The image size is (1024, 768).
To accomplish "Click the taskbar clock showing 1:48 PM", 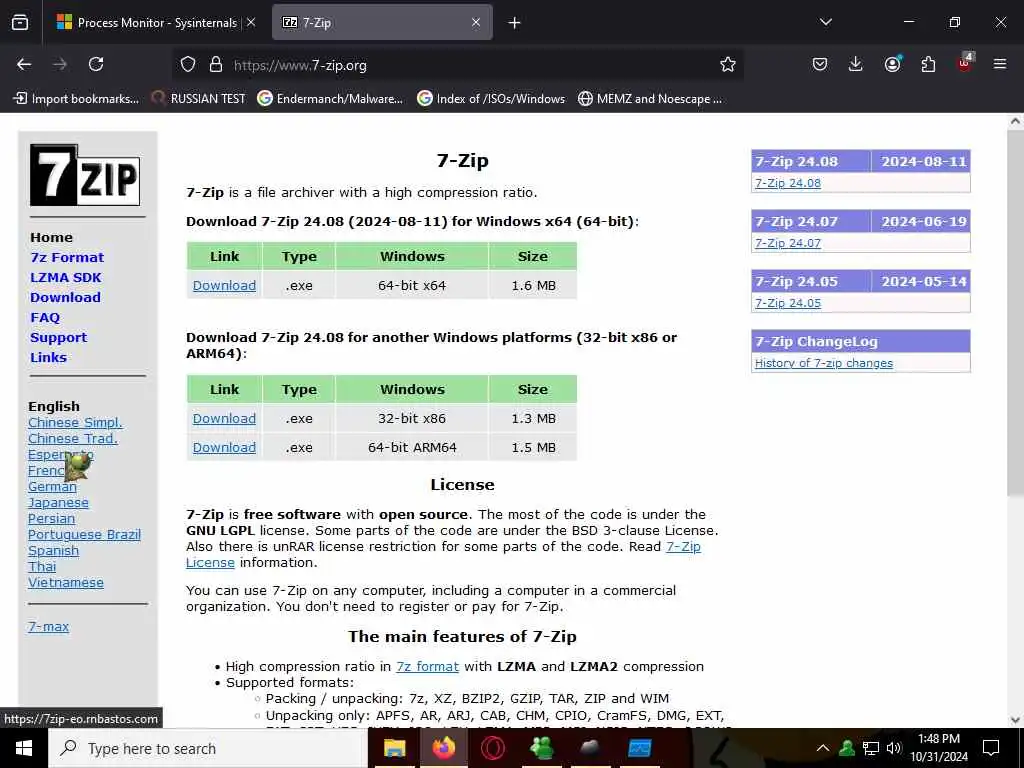I will (x=938, y=748).
